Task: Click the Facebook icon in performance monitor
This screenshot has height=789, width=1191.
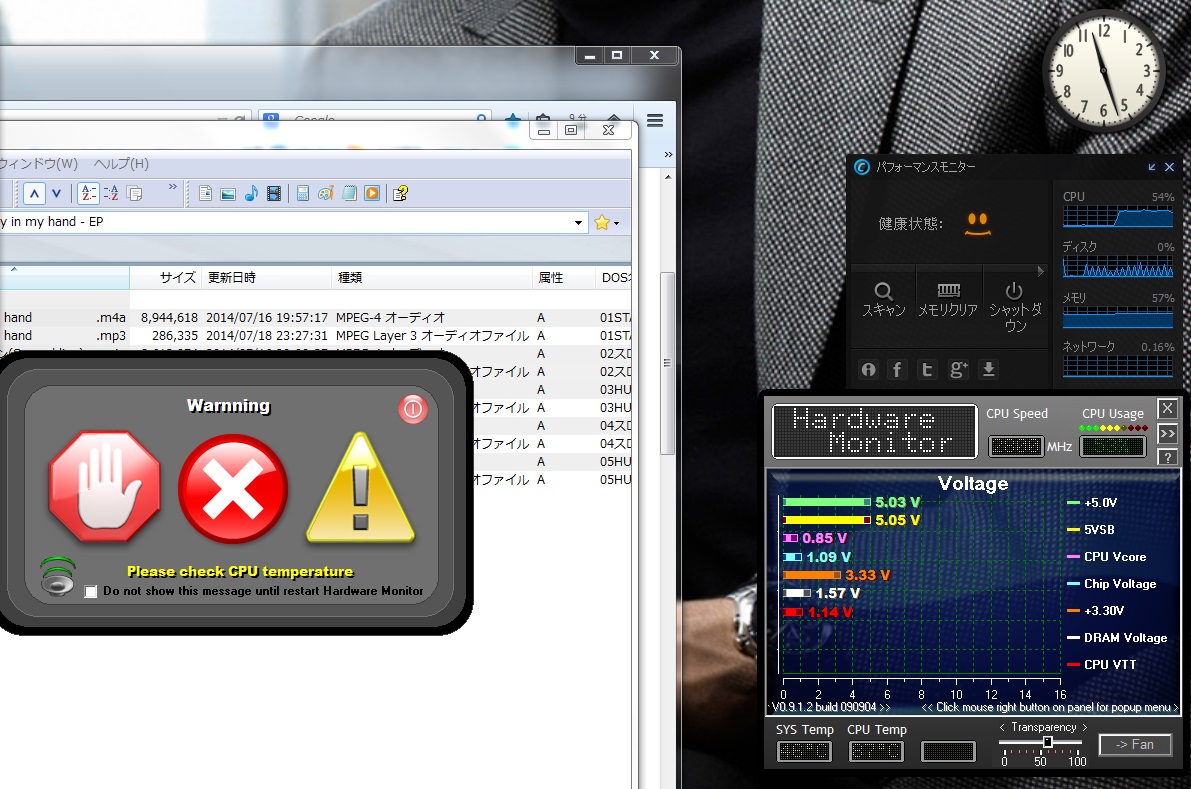Action: tap(897, 370)
